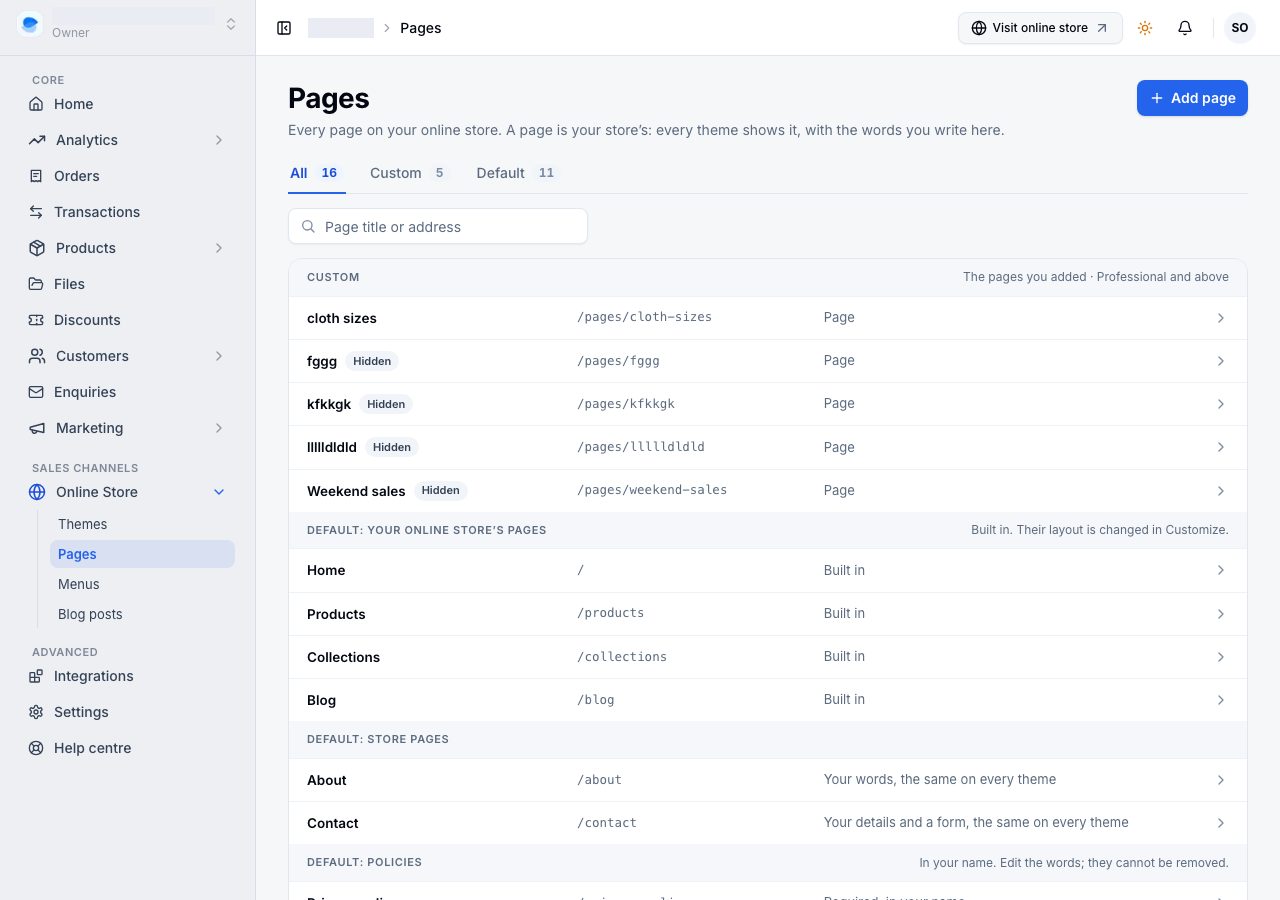The width and height of the screenshot is (1280, 900).
Task: Expand the Analytics submenu chevron
Action: coord(219,140)
